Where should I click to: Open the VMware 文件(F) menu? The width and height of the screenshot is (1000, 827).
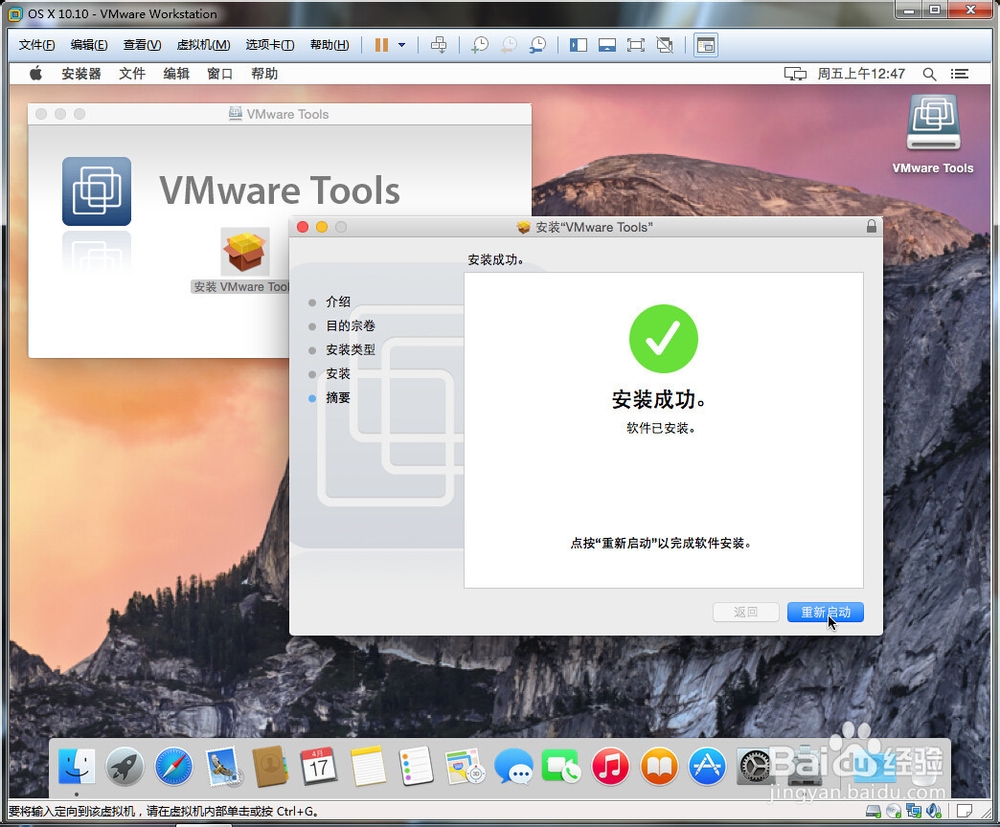pyautogui.click(x=36, y=45)
